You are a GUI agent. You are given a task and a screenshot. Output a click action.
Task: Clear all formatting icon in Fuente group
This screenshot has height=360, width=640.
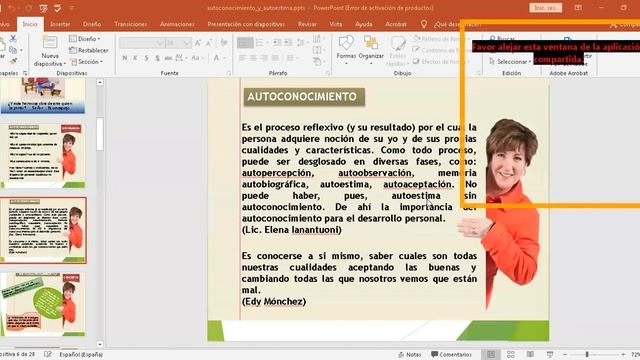224,43
